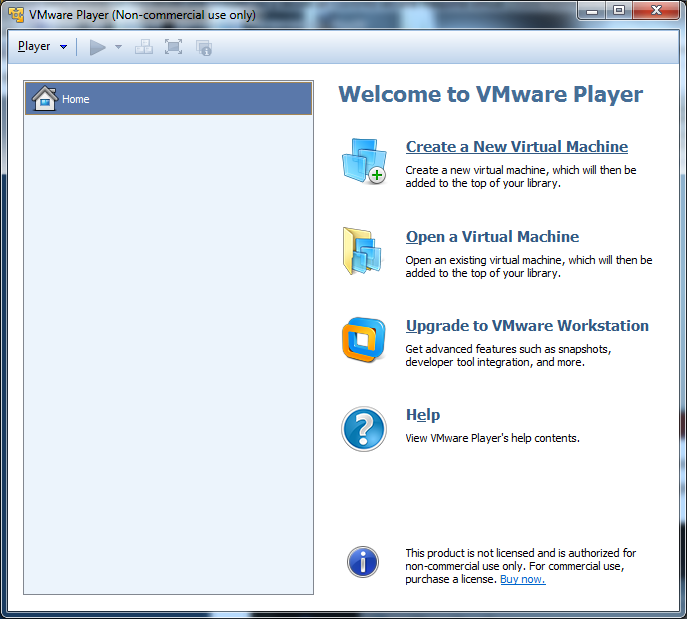Click the Open a Virtual Machine folder icon
Viewport: 687px width, 619px height.
[x=363, y=251]
